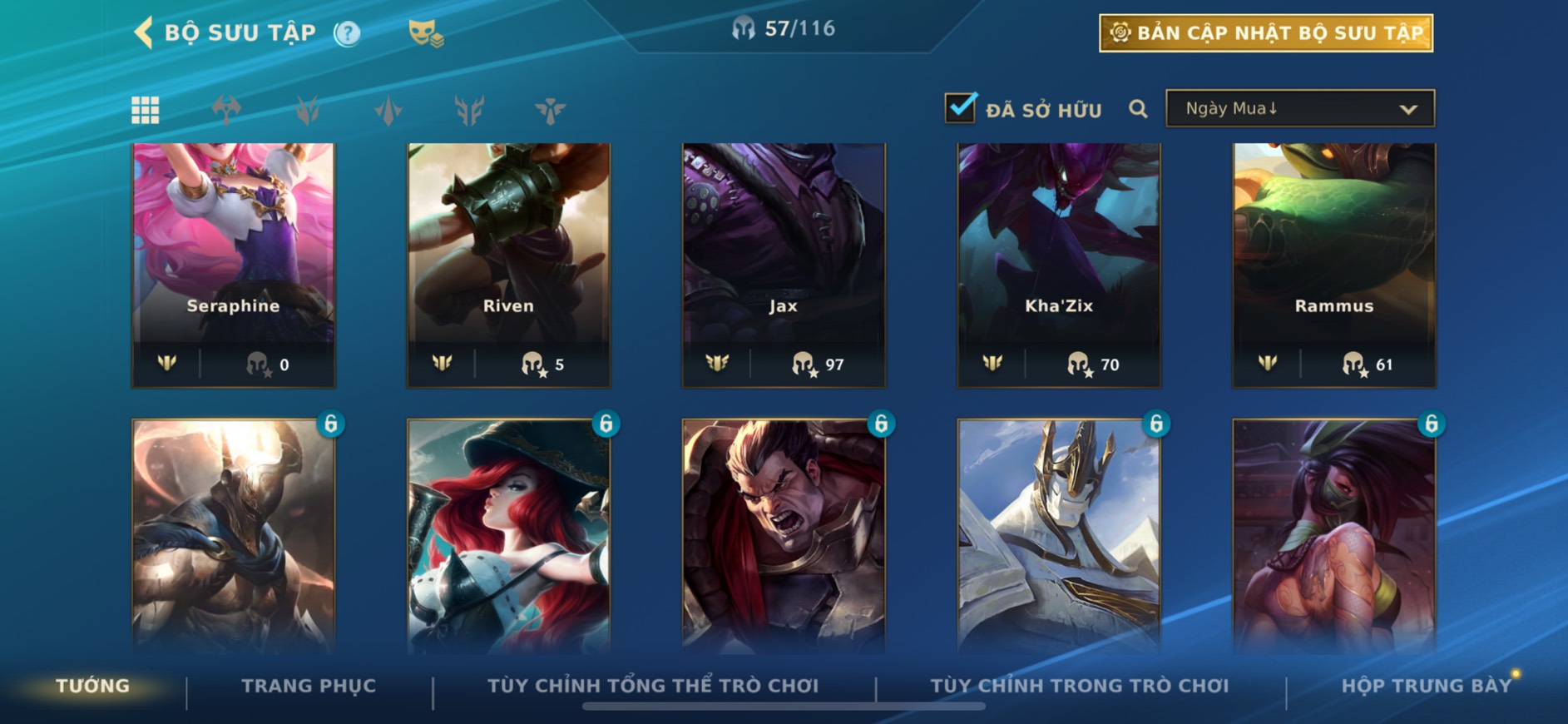Uncheck the Đã Sở Hữu checkbox
This screenshot has height=724, width=1568.
point(961,107)
